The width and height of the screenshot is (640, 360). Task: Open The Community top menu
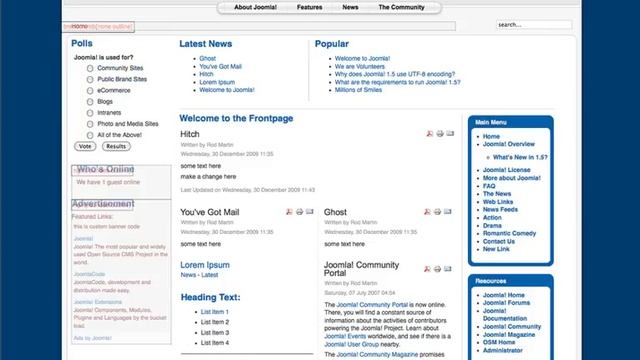pos(401,7)
